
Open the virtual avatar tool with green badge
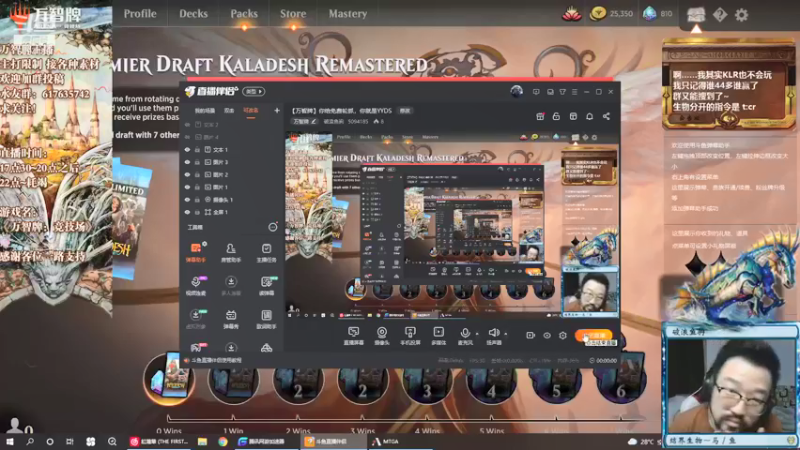196,319
